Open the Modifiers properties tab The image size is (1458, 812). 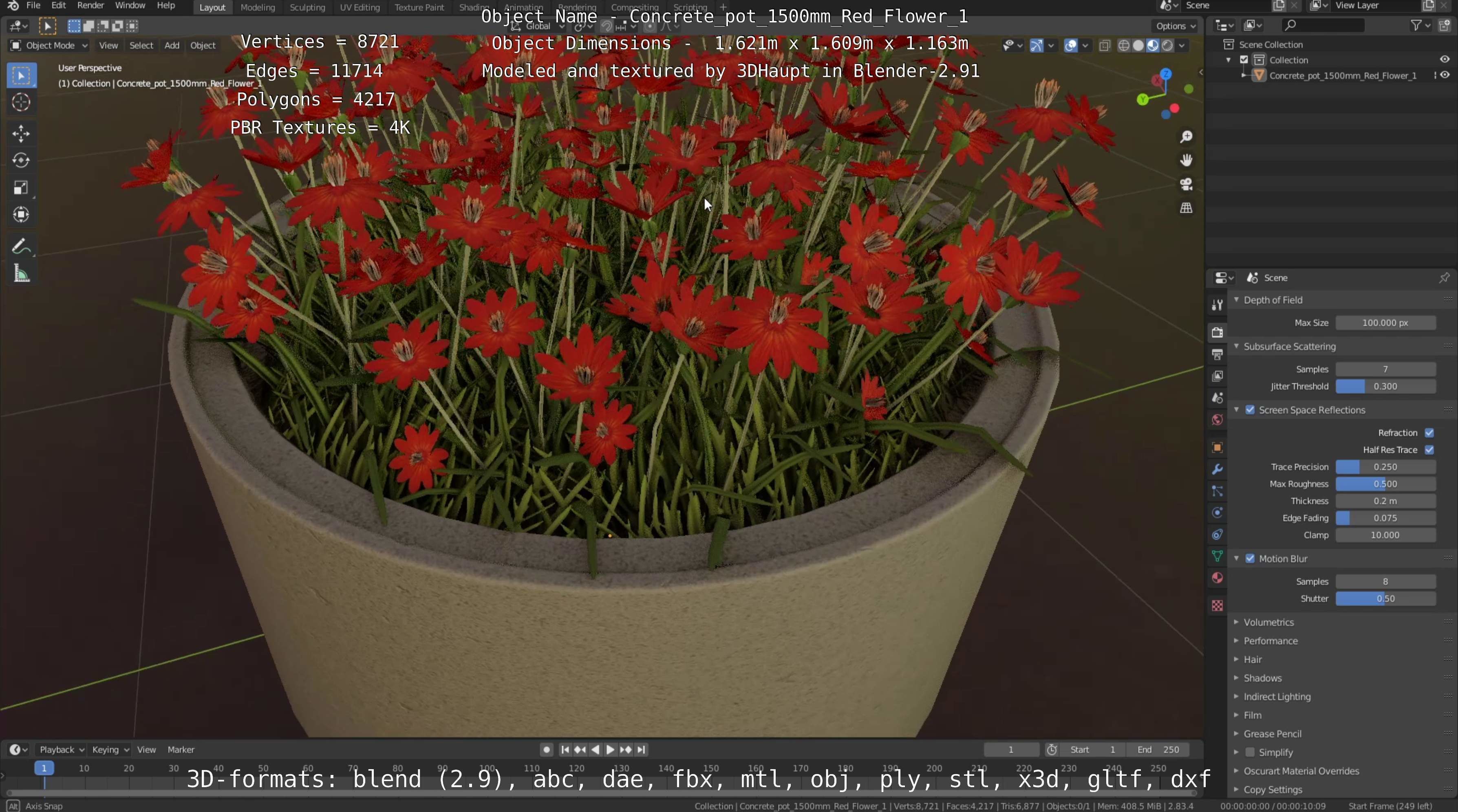[1217, 469]
